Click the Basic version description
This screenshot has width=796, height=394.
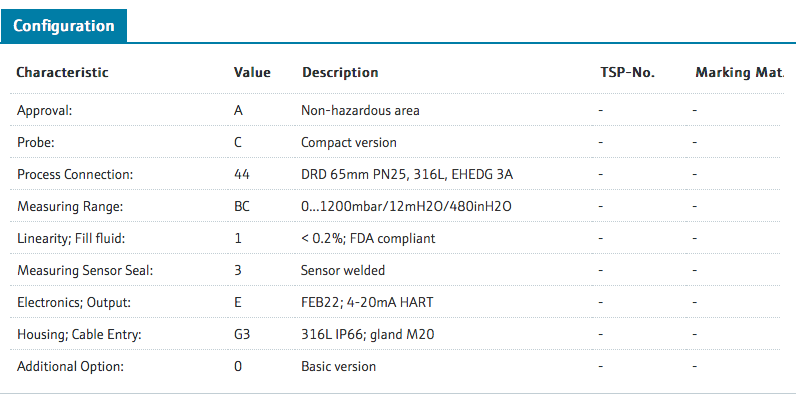coord(339,367)
